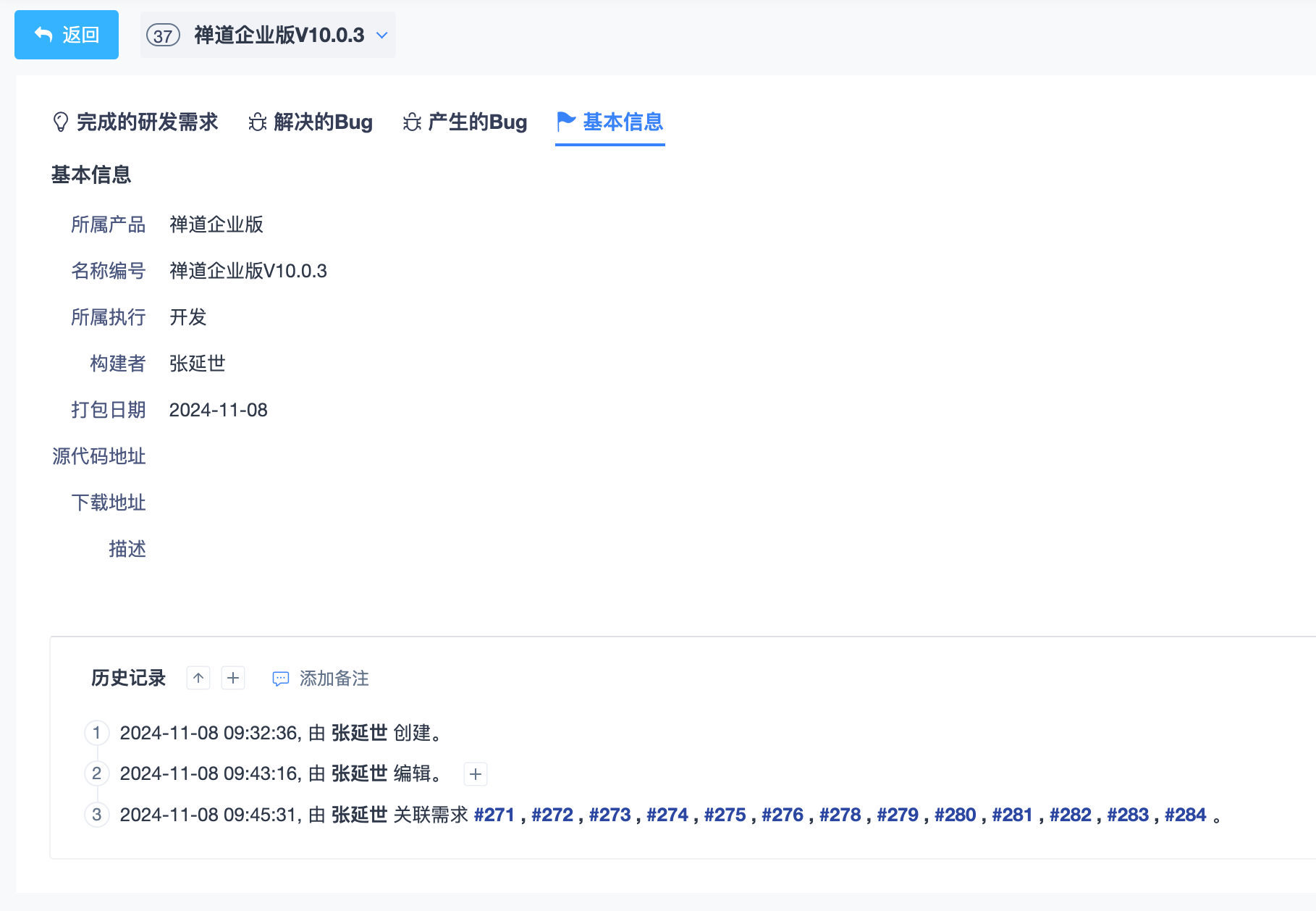Open linked story #284
Viewport: 1316px width, 911px height.
pos(1186,815)
